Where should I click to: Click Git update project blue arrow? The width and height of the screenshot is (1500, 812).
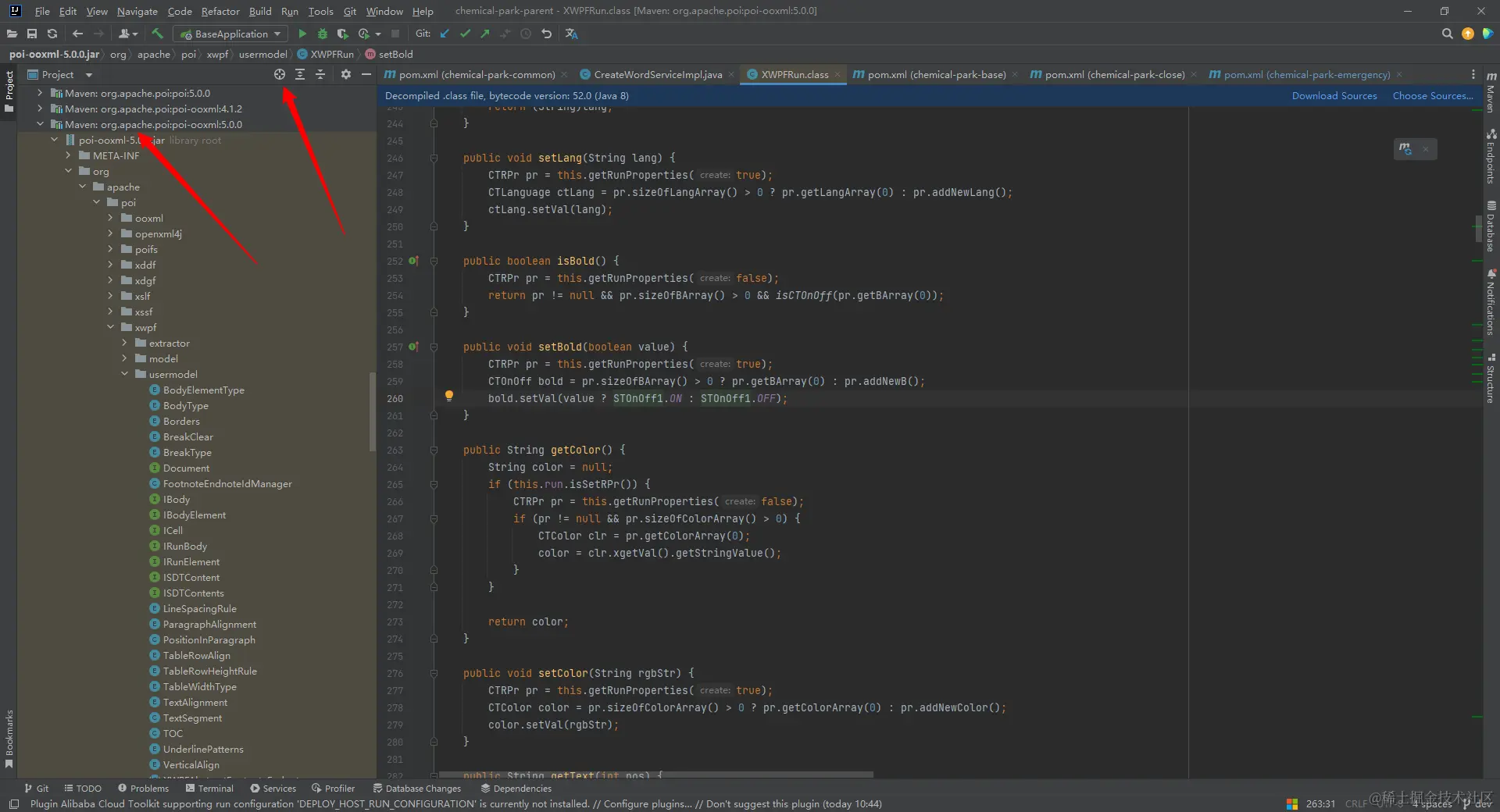coord(445,34)
